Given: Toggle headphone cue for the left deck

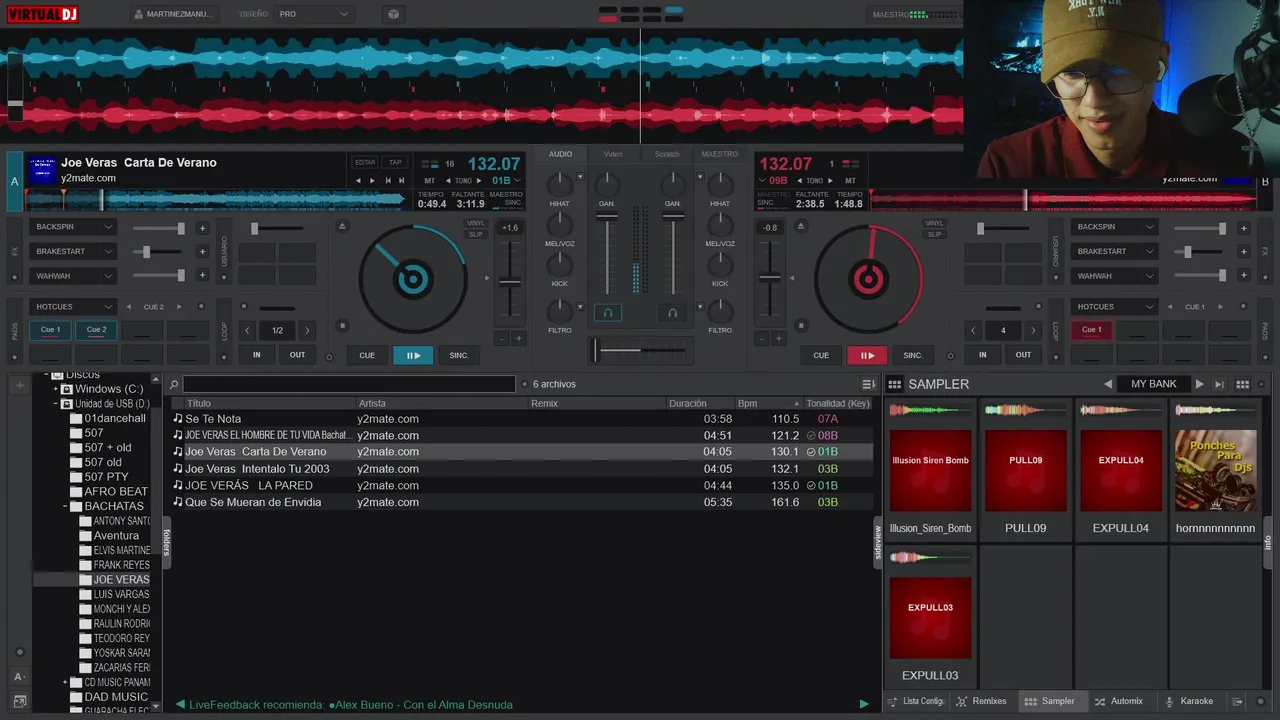Looking at the screenshot, I should point(608,313).
